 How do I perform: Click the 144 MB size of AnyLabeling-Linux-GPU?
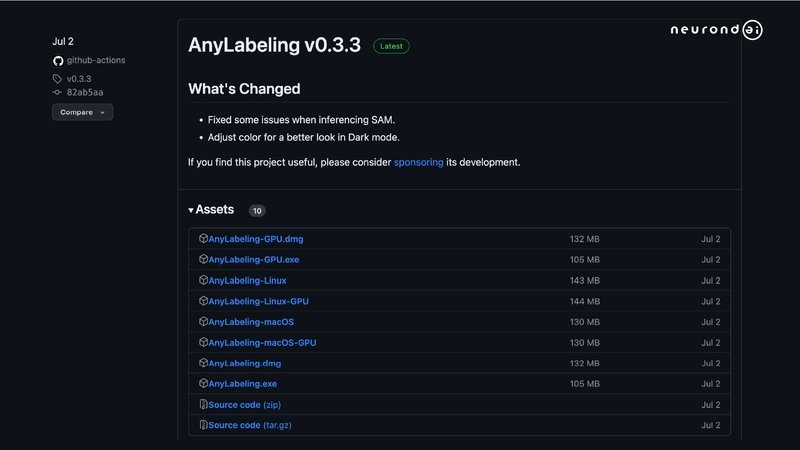coord(585,302)
